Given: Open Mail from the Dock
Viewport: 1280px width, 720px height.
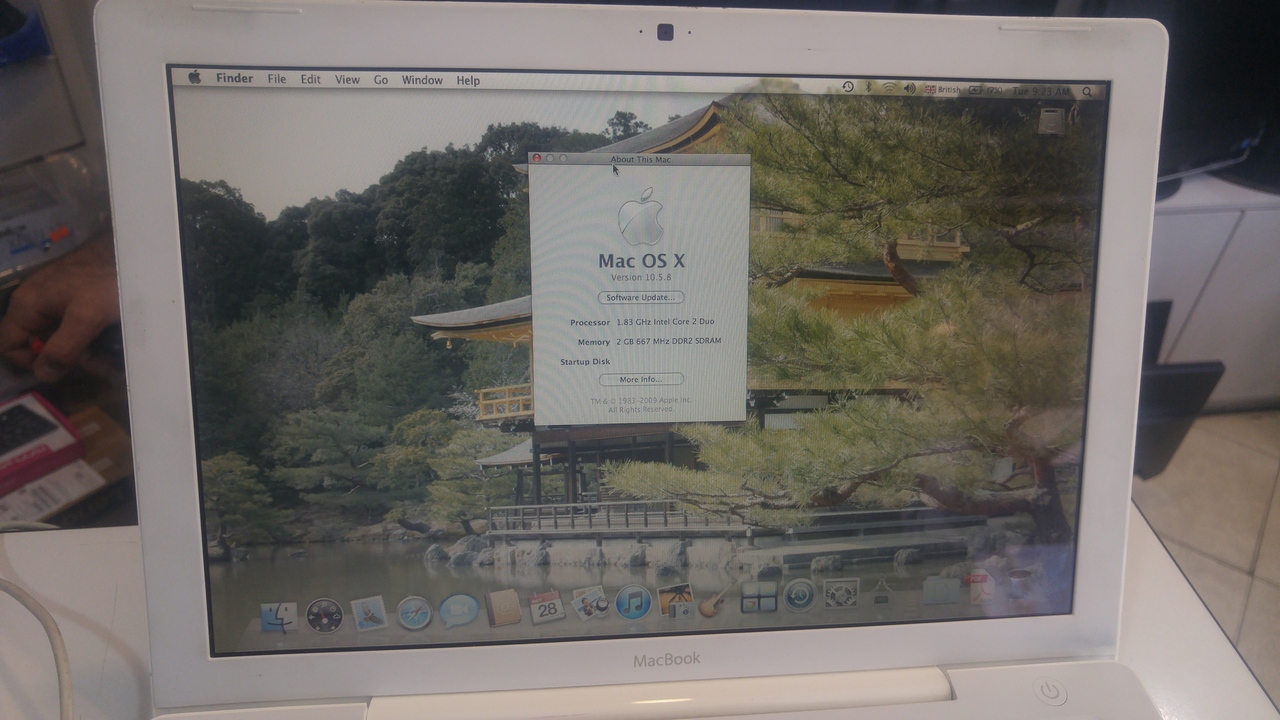Looking at the screenshot, I should click(369, 613).
